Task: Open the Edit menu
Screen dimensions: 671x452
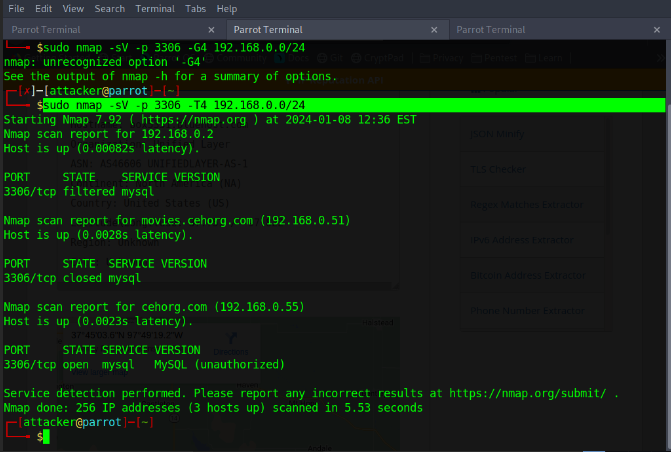Action: coord(43,8)
